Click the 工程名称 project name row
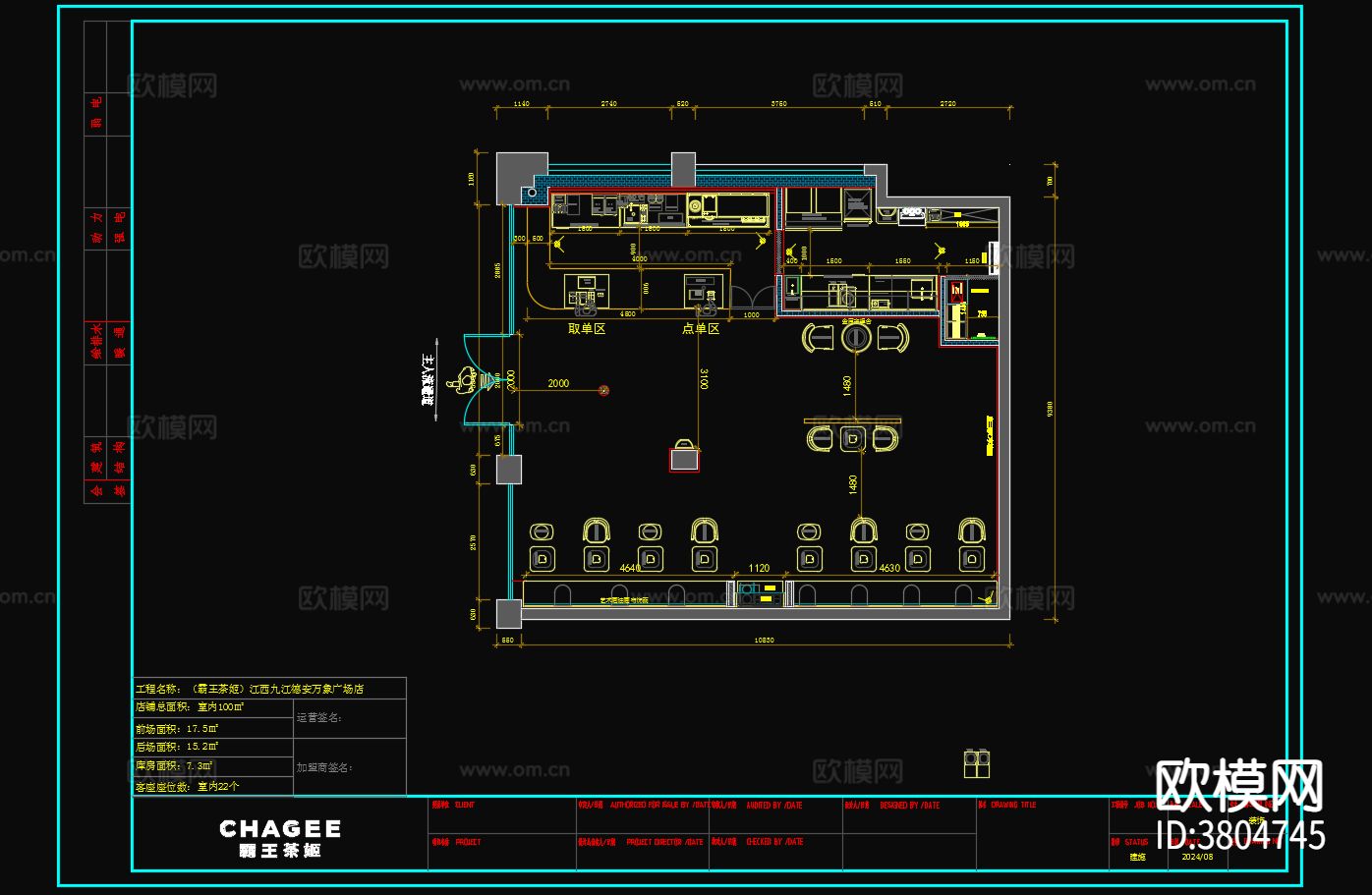This screenshot has height=895, width=1372. (269, 689)
